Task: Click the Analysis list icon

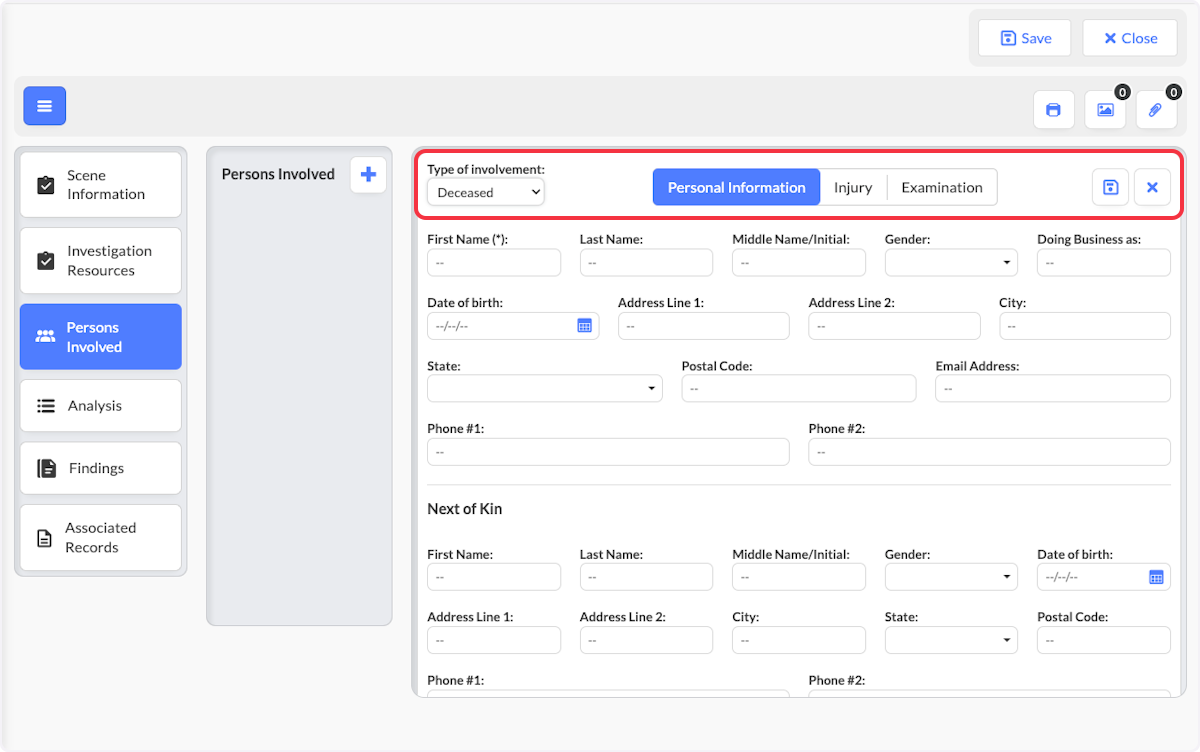Action: point(45,406)
